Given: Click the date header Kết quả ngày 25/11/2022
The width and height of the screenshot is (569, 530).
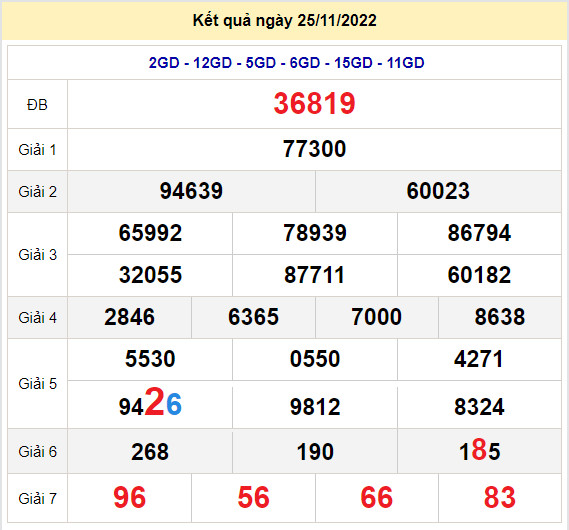Looking at the screenshot, I should pos(284,21).
